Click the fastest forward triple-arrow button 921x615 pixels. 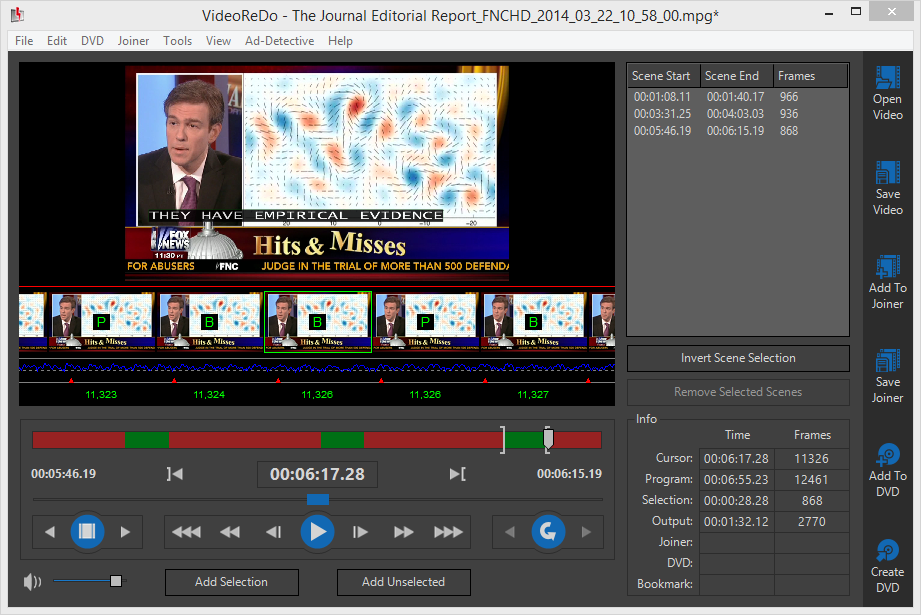pos(448,532)
